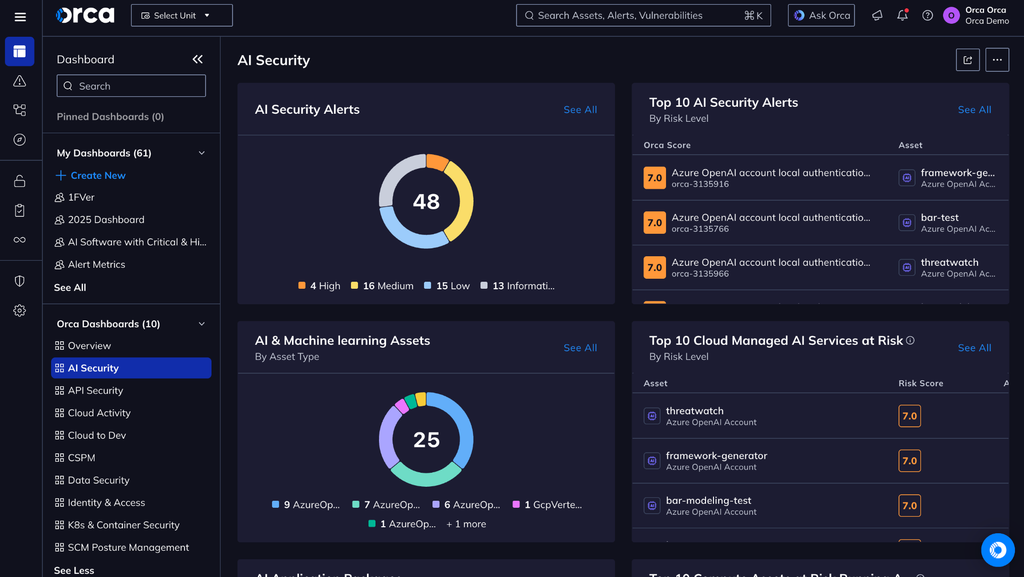Click the info icon beside Cloud Managed AI Services

point(910,341)
